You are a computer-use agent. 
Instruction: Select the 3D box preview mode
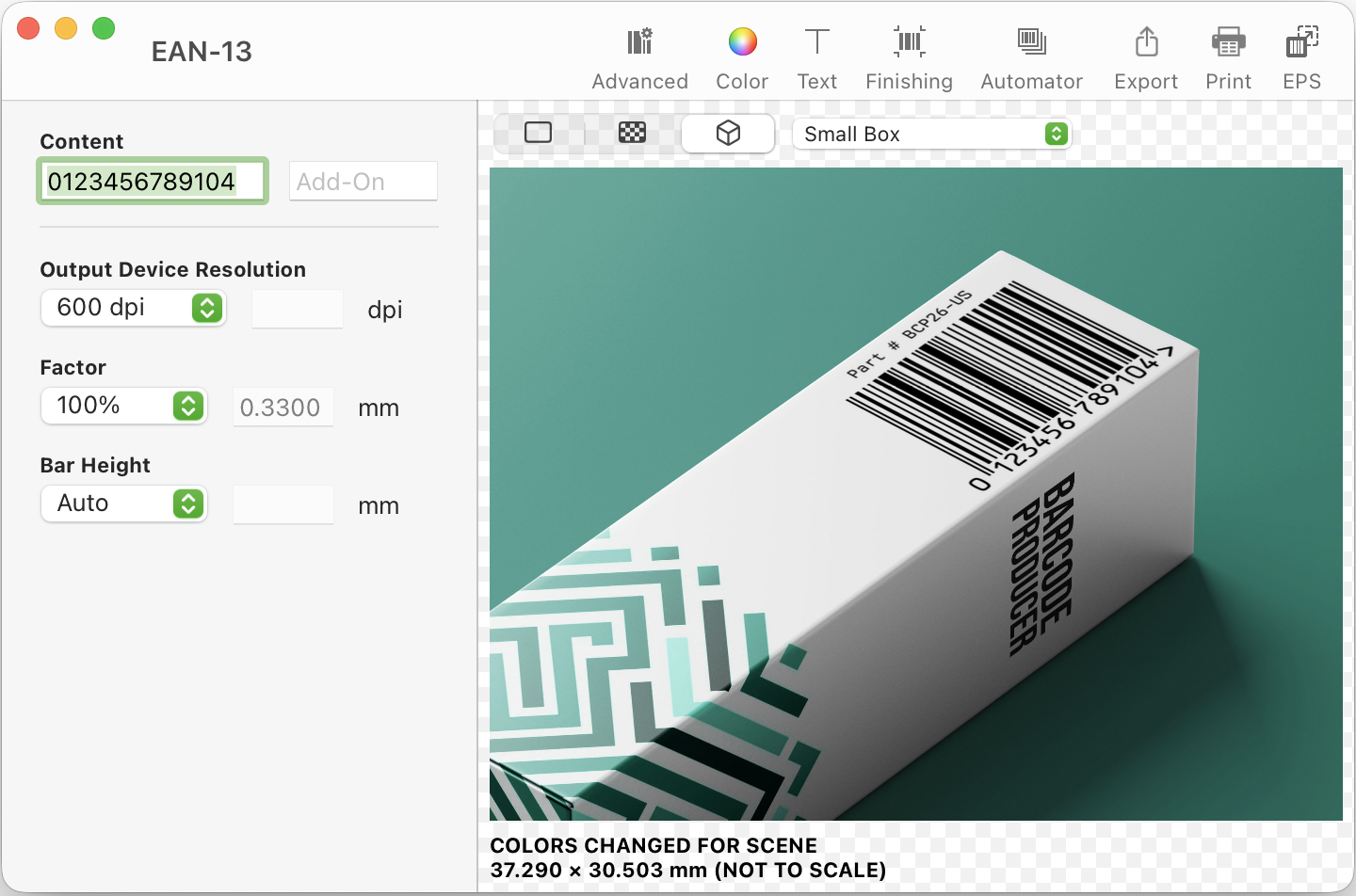(728, 133)
